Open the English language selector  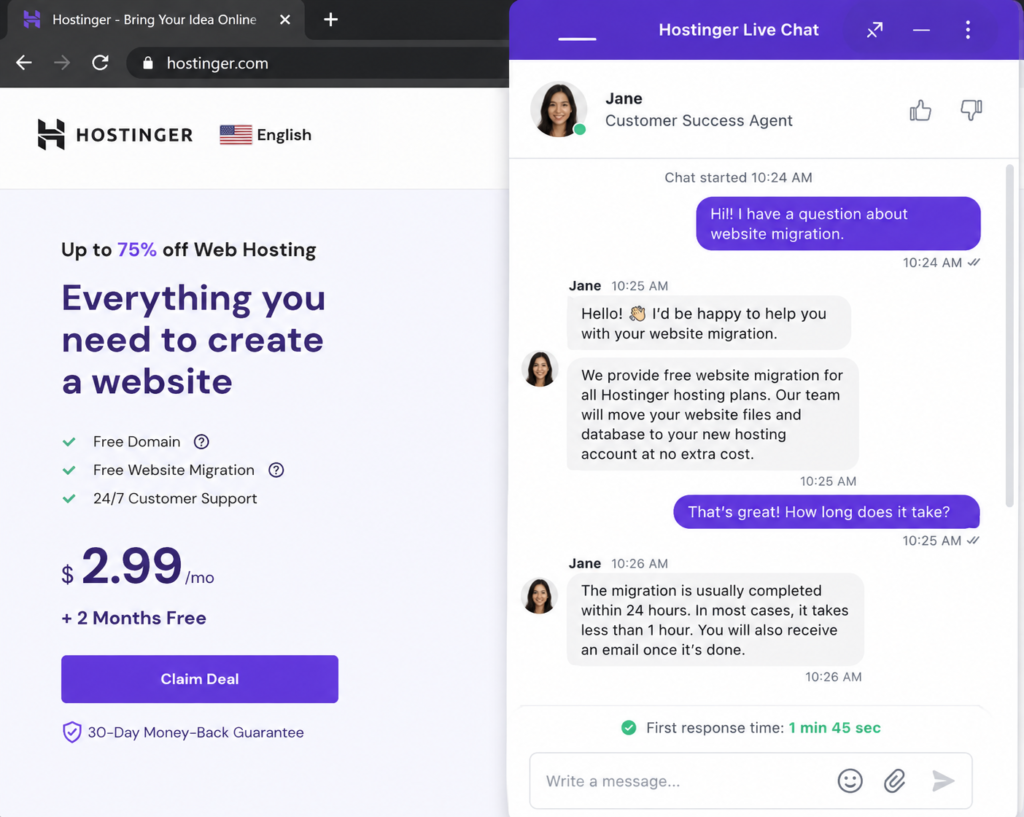coord(266,135)
